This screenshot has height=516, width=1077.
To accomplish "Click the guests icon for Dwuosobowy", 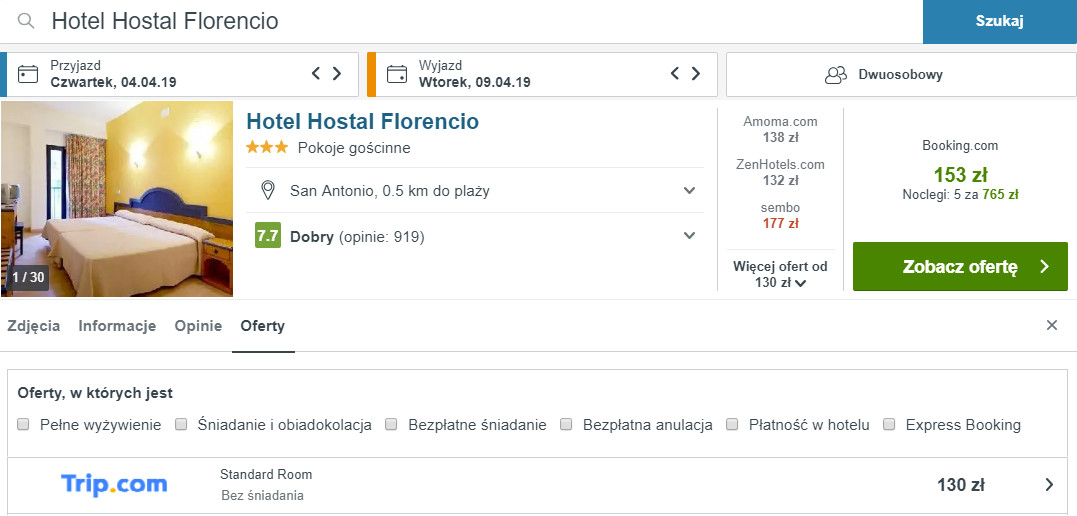I will (835, 74).
